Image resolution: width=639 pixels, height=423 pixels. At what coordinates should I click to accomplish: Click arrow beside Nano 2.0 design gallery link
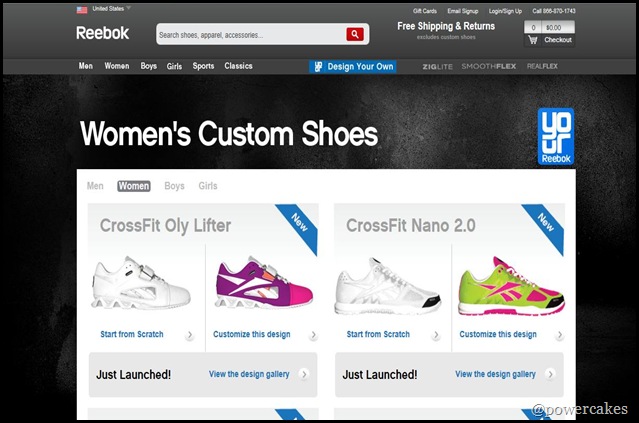click(x=550, y=374)
